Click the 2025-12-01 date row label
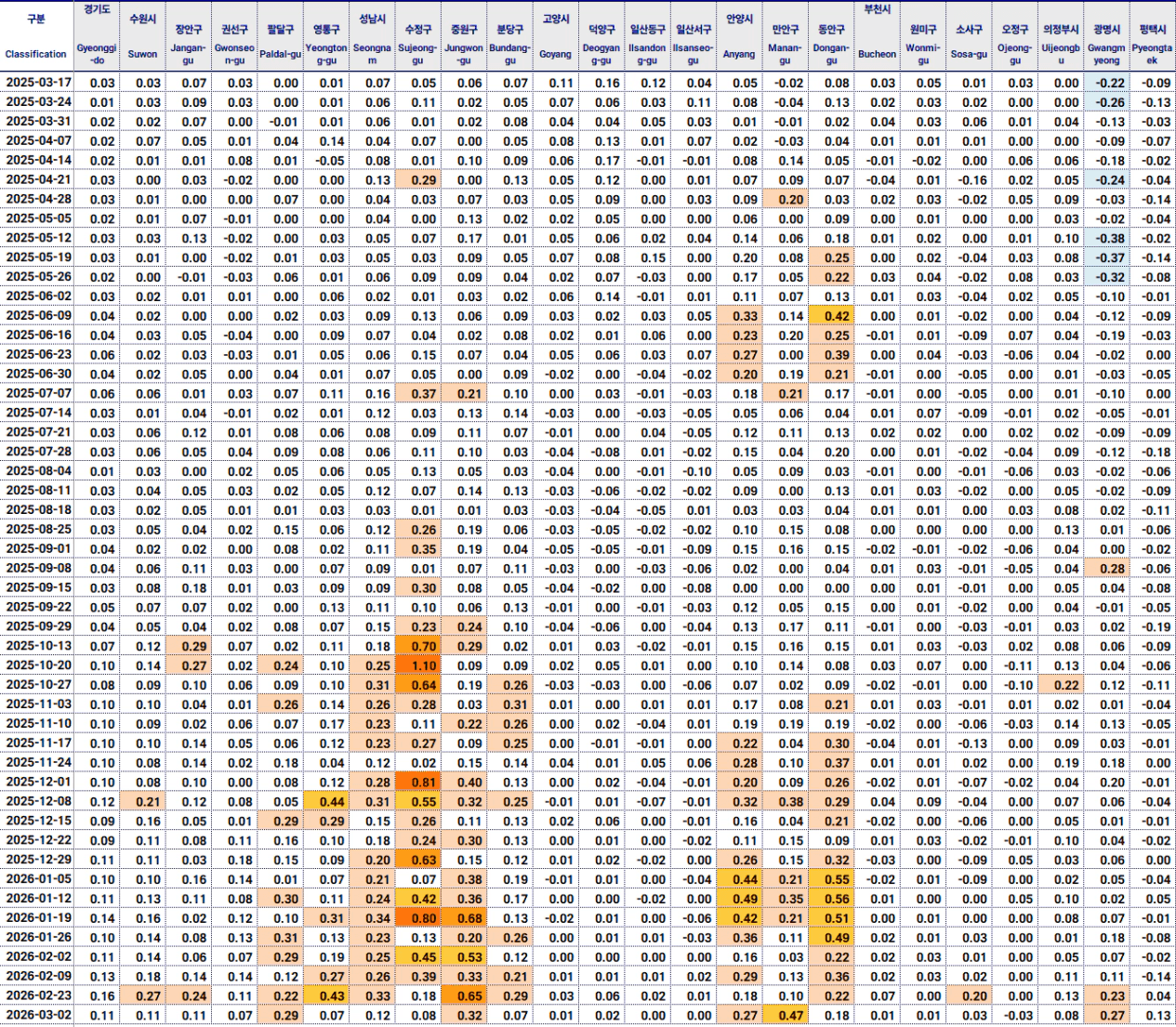1176x1027 pixels. (x=38, y=782)
